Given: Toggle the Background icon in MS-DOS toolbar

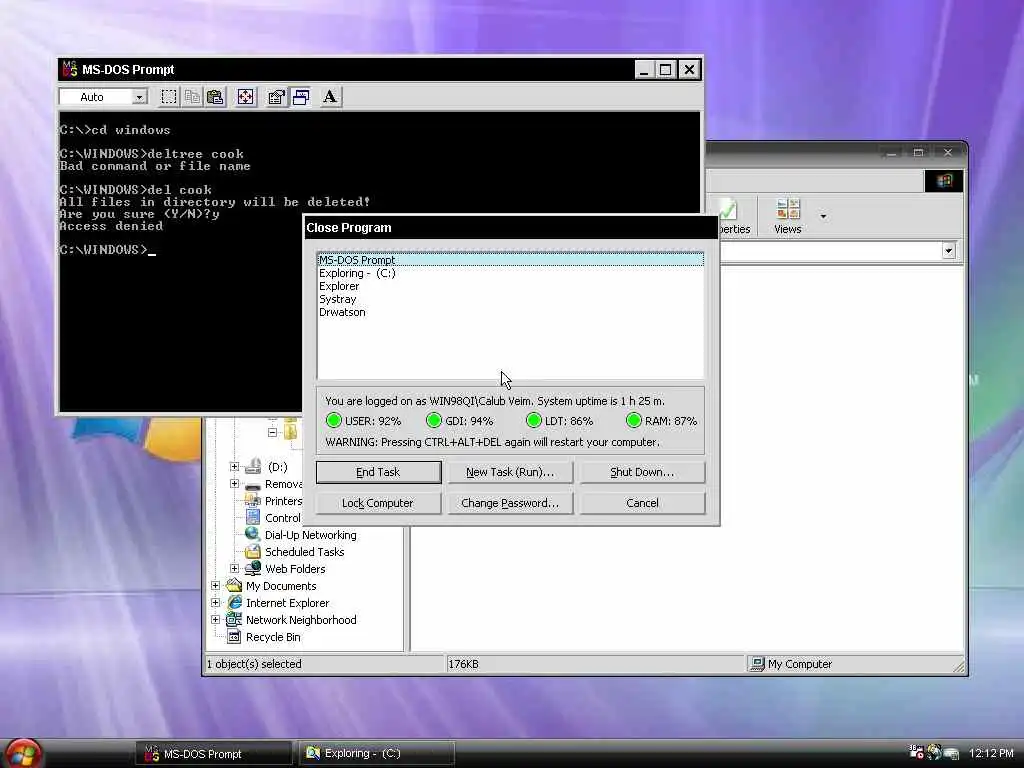Looking at the screenshot, I should (x=300, y=97).
